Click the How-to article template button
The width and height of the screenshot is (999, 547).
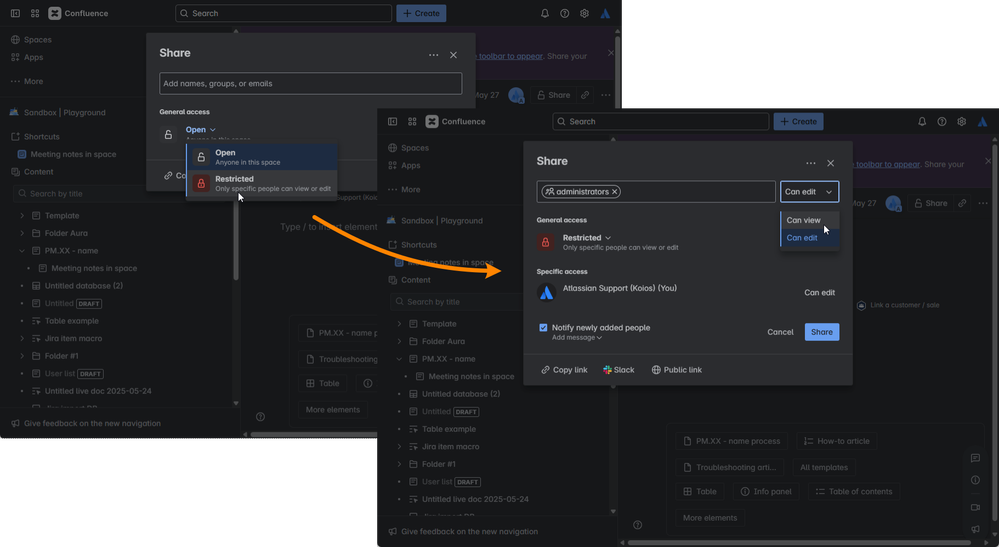837,441
